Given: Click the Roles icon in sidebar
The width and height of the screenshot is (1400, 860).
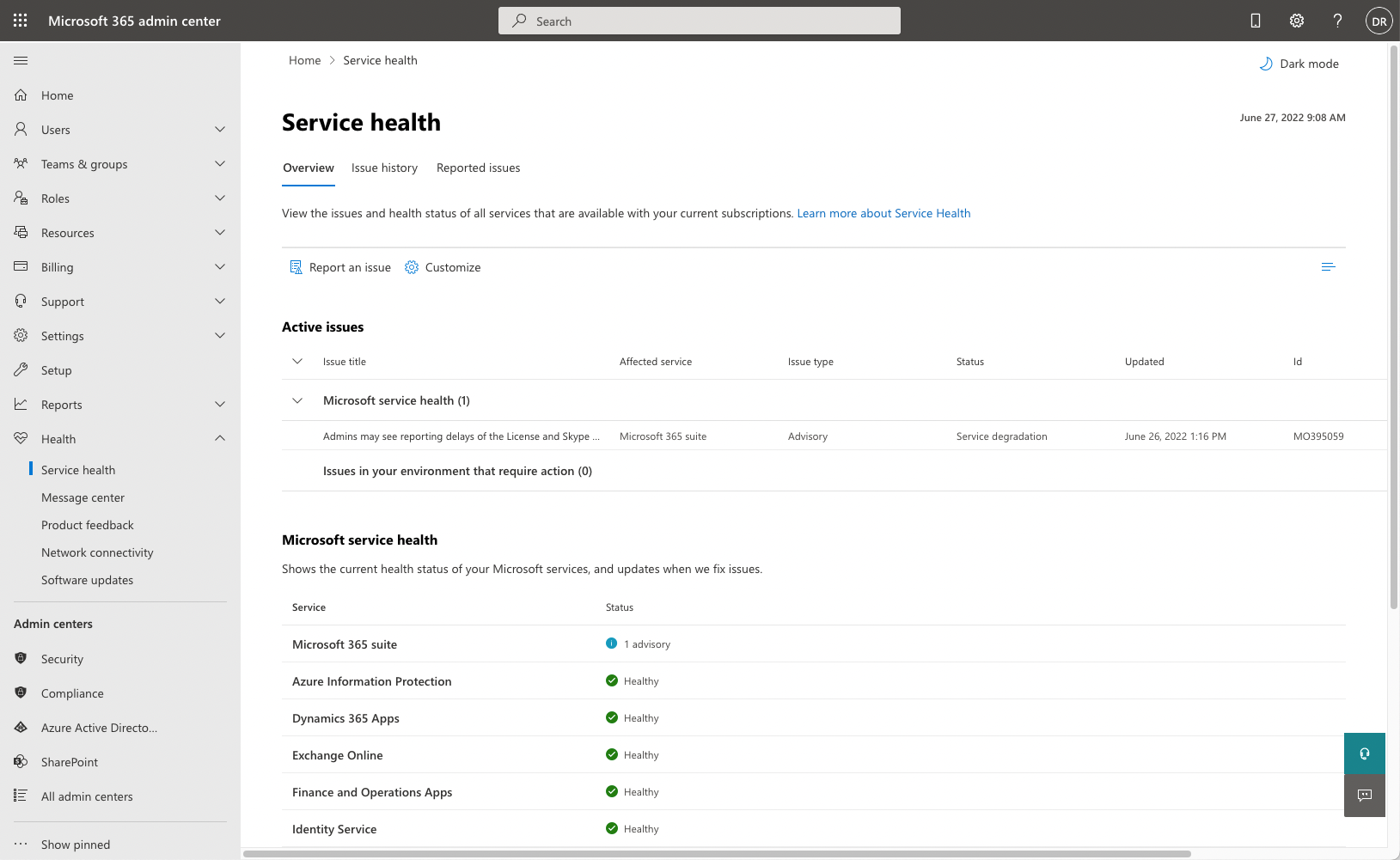Looking at the screenshot, I should click(x=21, y=198).
